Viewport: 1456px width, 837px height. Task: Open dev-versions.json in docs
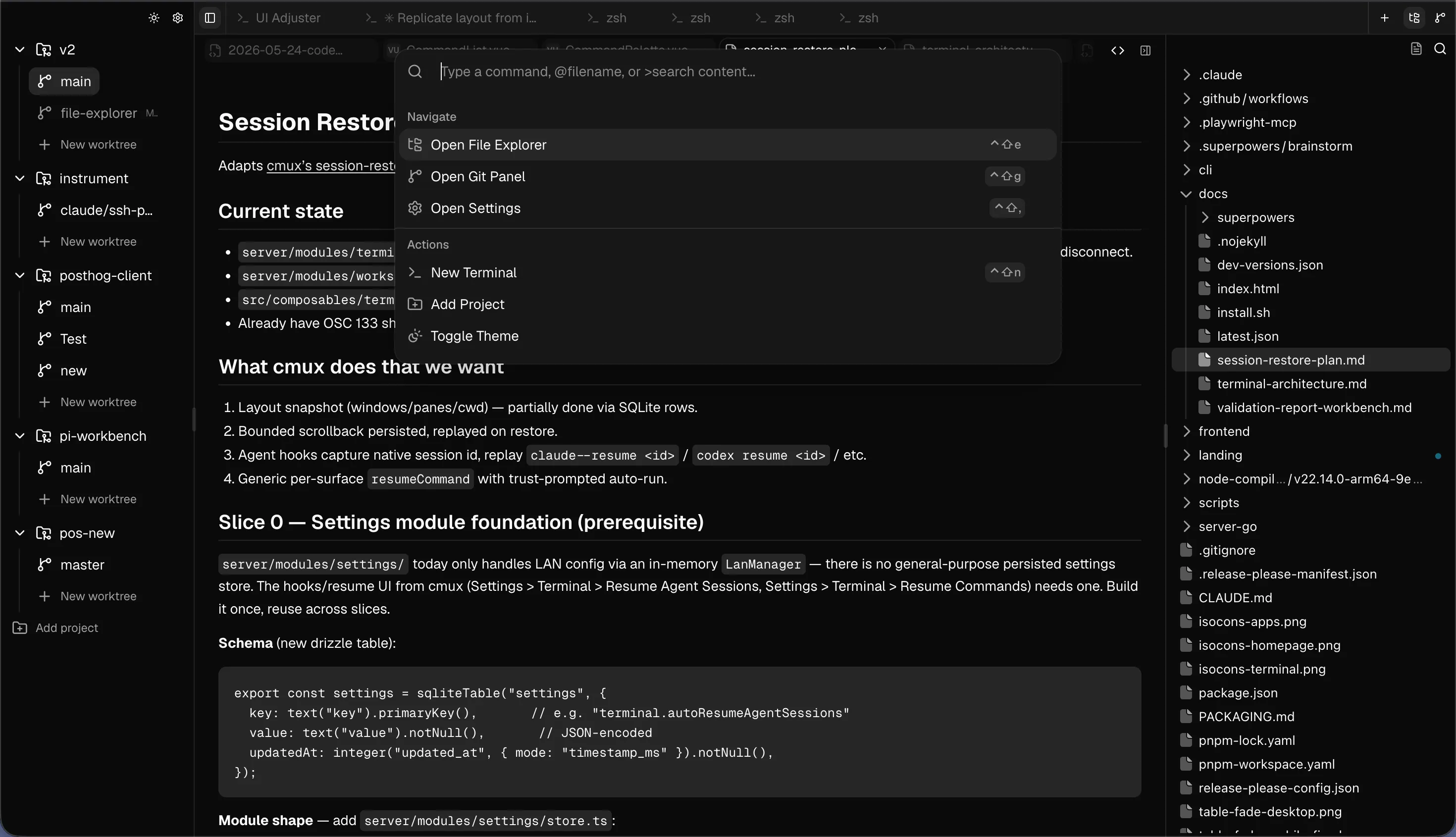(1310, 265)
